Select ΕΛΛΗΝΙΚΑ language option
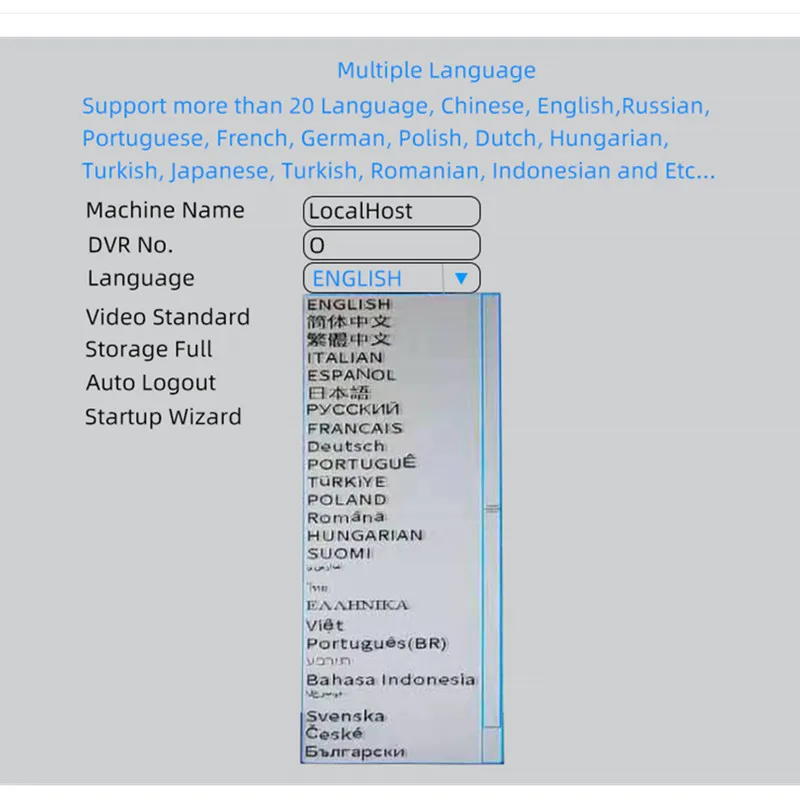Viewport: 800px width, 800px height. 357,605
